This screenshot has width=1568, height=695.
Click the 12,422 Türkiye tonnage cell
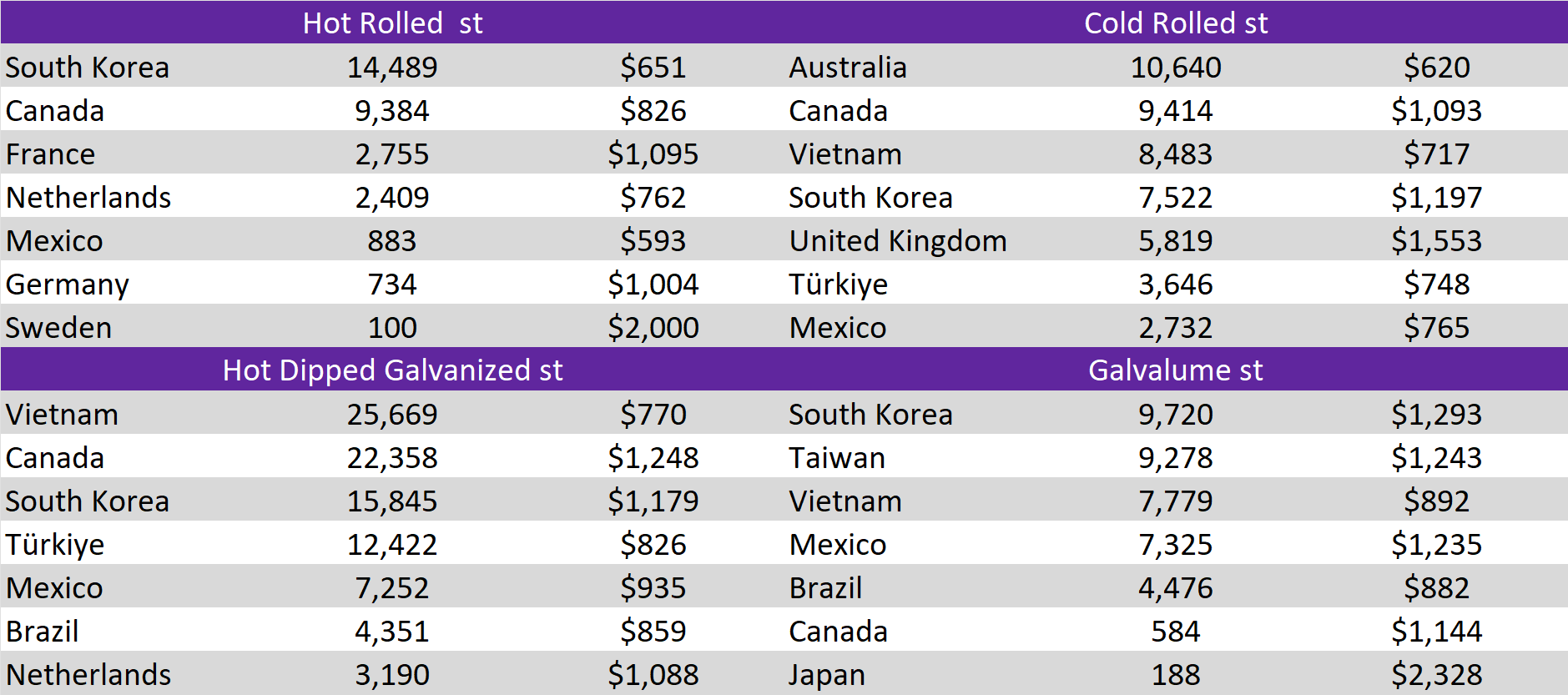pos(392,544)
